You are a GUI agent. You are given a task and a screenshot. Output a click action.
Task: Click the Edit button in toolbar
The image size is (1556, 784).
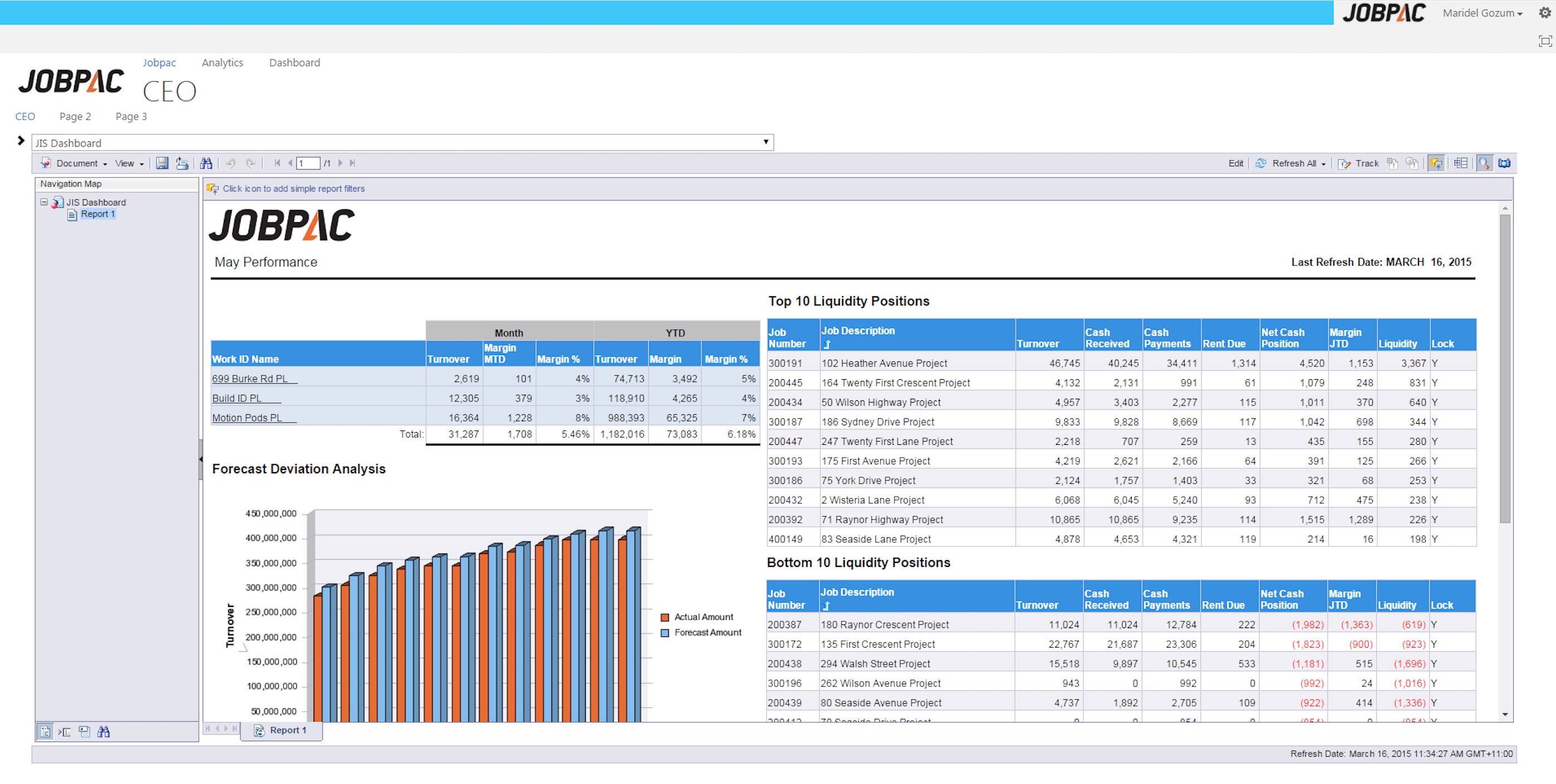1235,164
